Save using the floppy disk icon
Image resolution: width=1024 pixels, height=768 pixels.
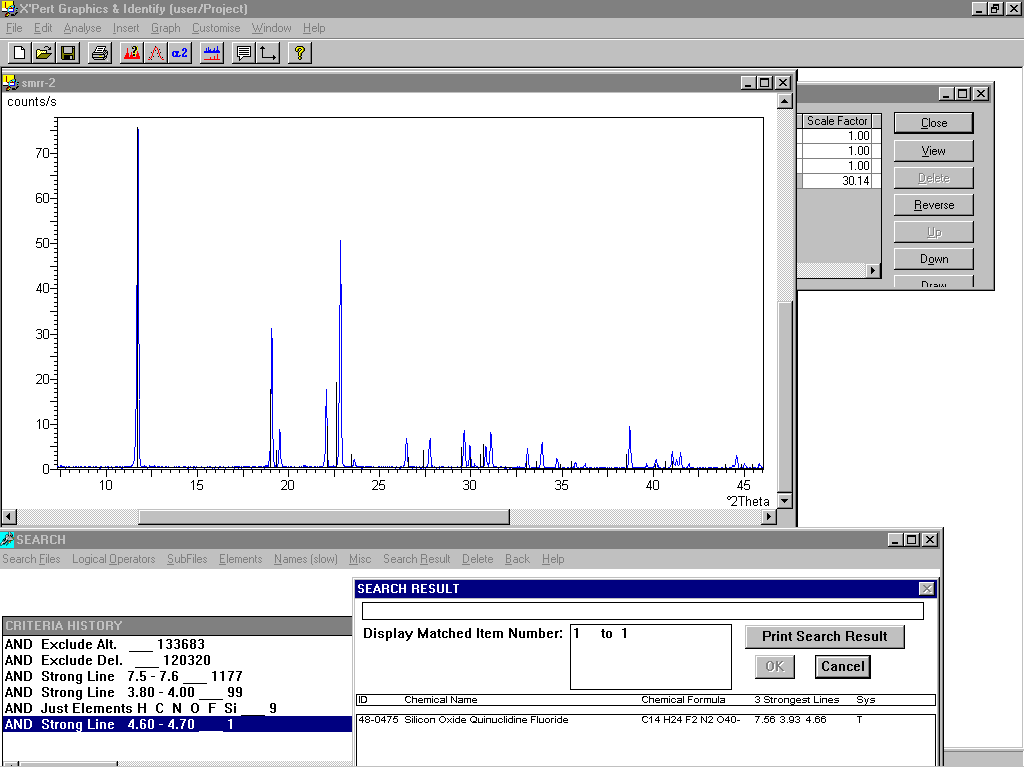(68, 53)
